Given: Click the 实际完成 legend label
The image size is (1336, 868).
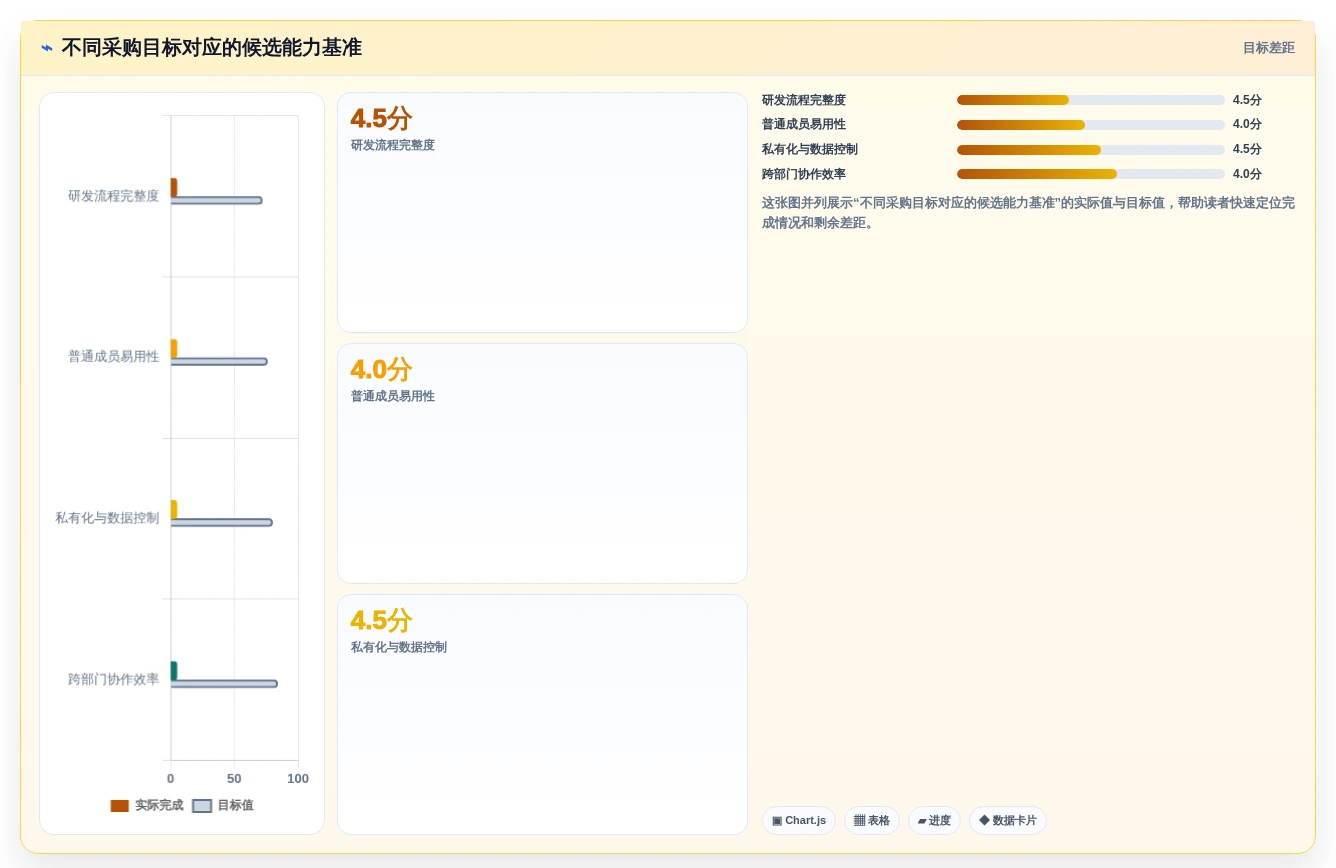Looking at the screenshot, I should point(159,806).
